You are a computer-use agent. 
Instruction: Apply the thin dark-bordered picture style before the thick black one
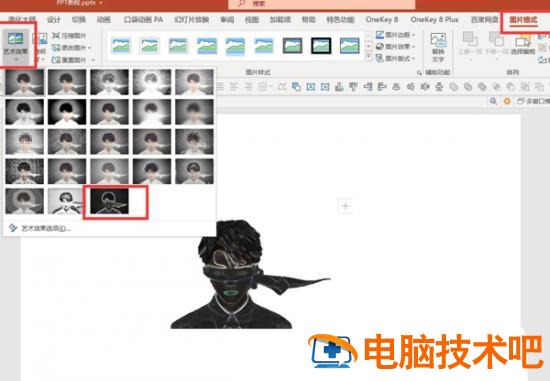[x=292, y=46]
